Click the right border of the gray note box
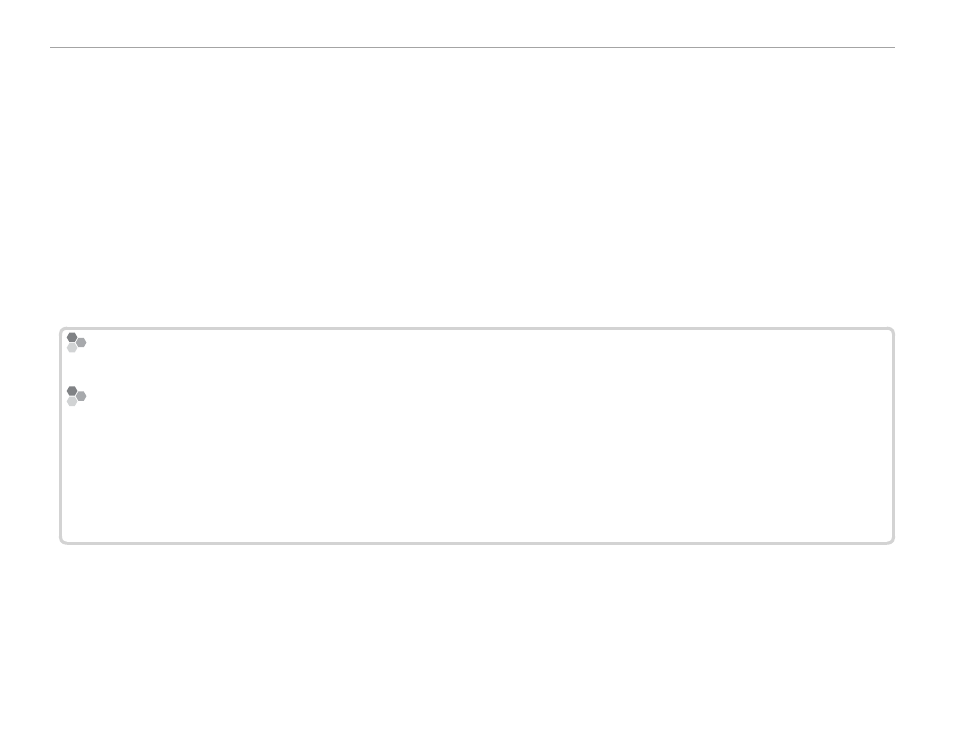954x748 pixels. tap(893, 436)
